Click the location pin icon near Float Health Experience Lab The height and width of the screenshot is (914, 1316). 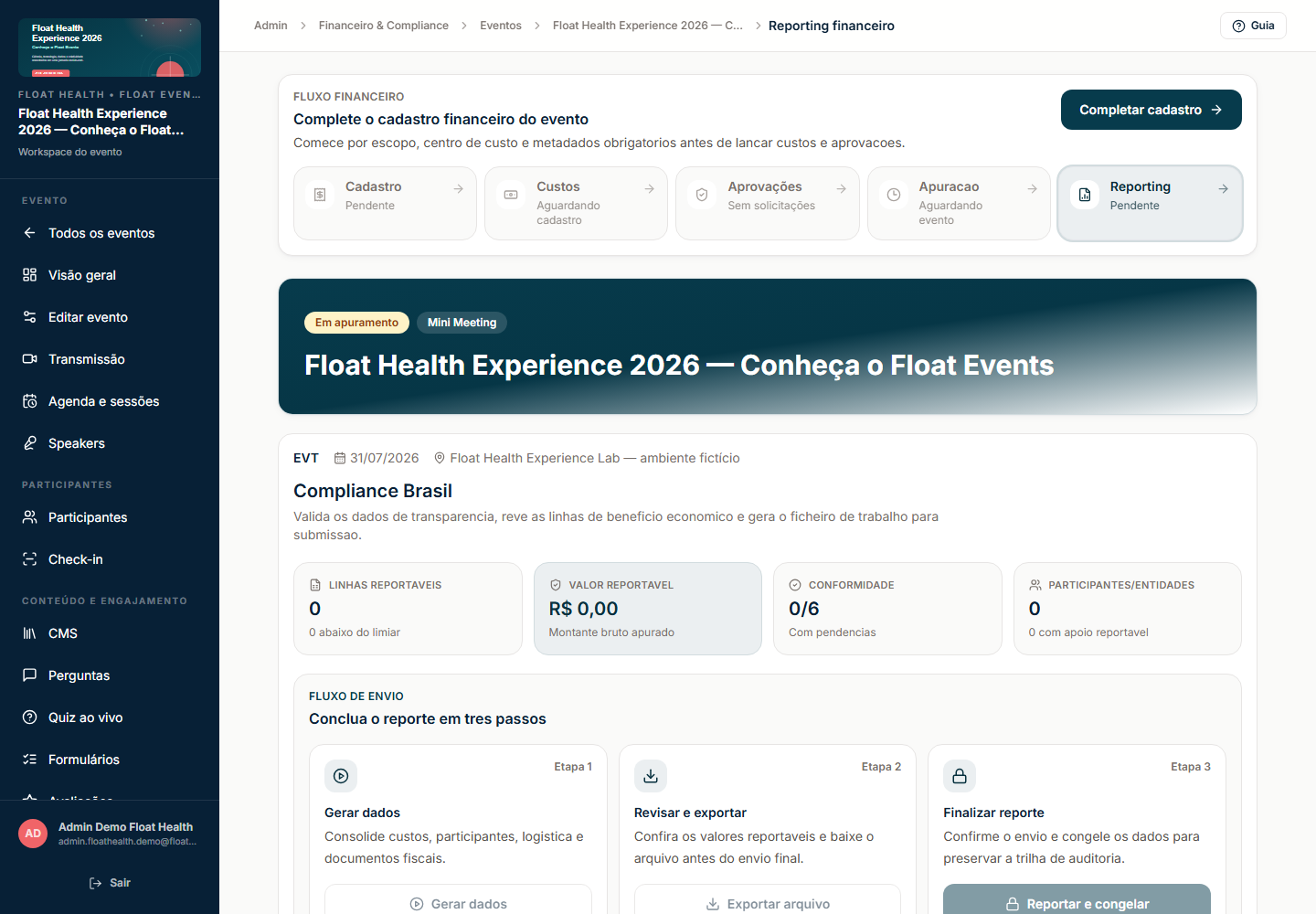440,458
